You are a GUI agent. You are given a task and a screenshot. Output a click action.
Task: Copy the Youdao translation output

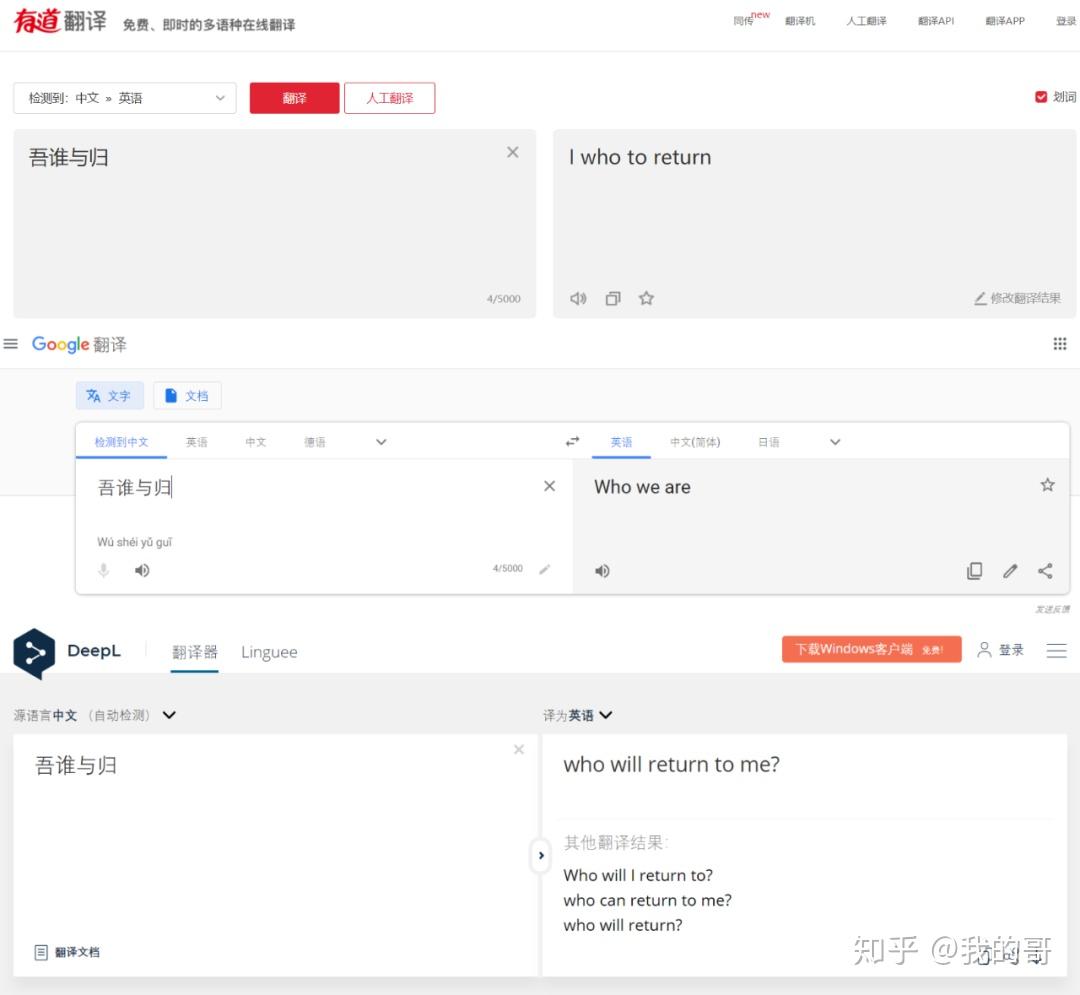(612, 297)
